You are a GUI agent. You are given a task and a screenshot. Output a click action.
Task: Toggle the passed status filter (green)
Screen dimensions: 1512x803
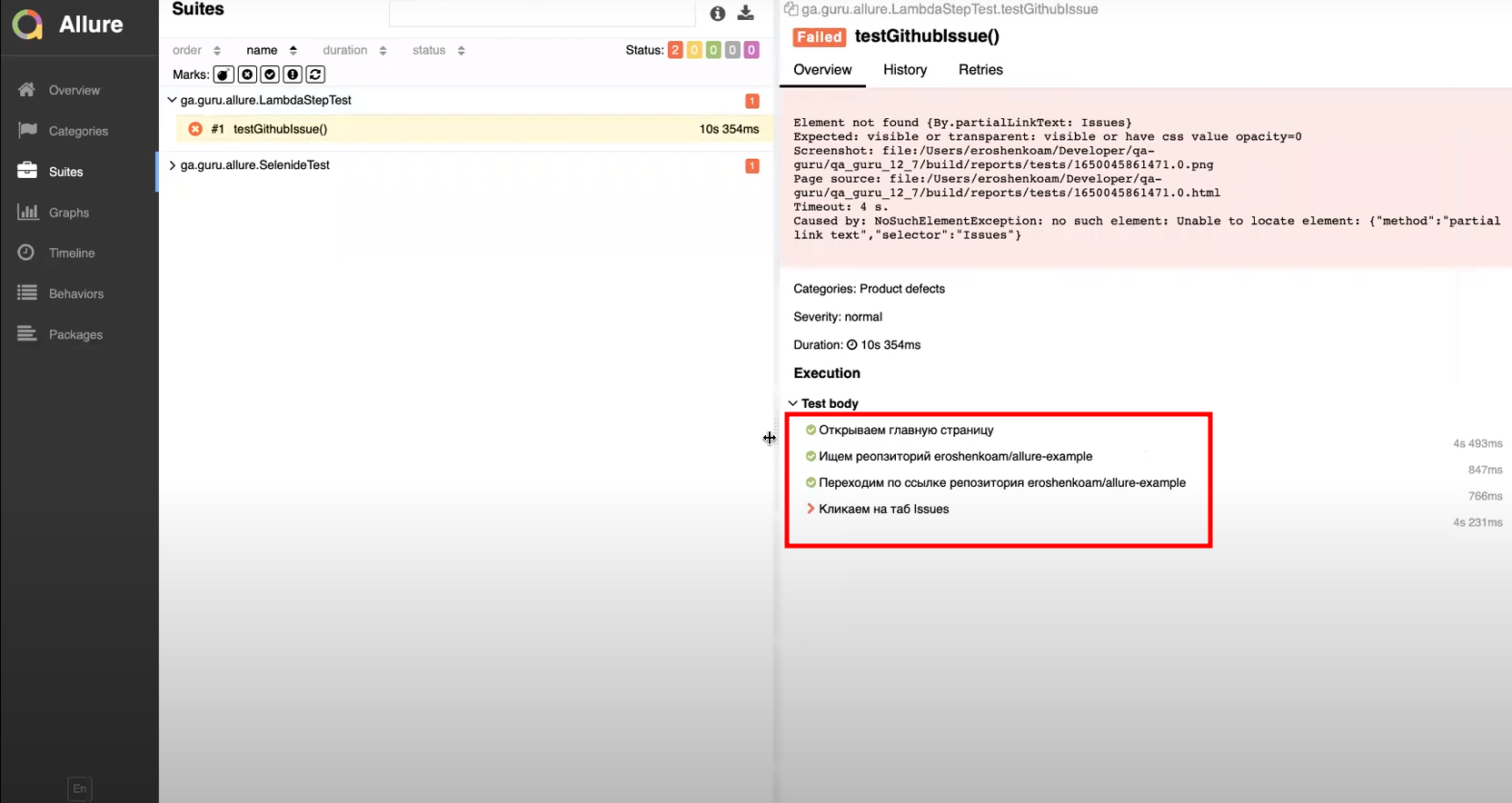coord(713,50)
